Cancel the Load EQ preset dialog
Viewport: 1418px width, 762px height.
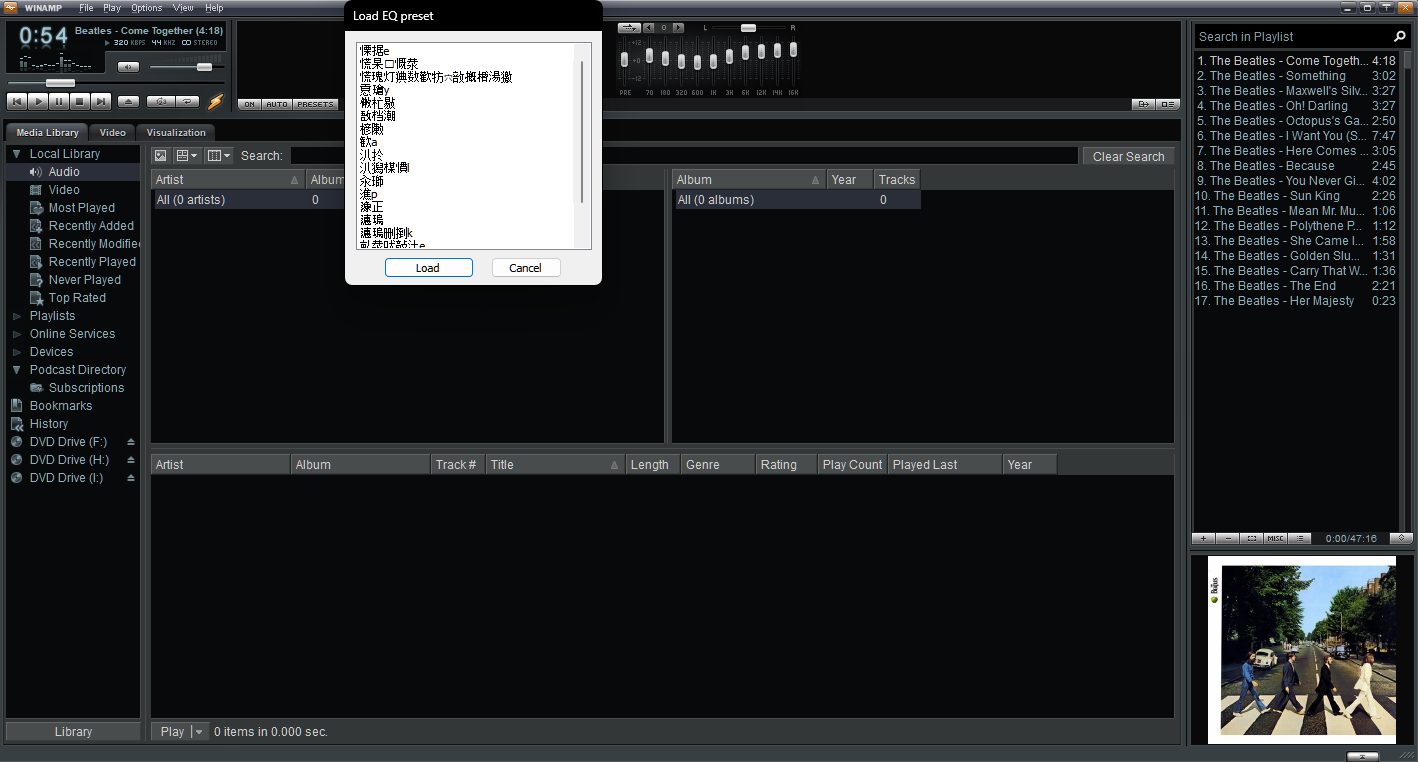point(525,268)
